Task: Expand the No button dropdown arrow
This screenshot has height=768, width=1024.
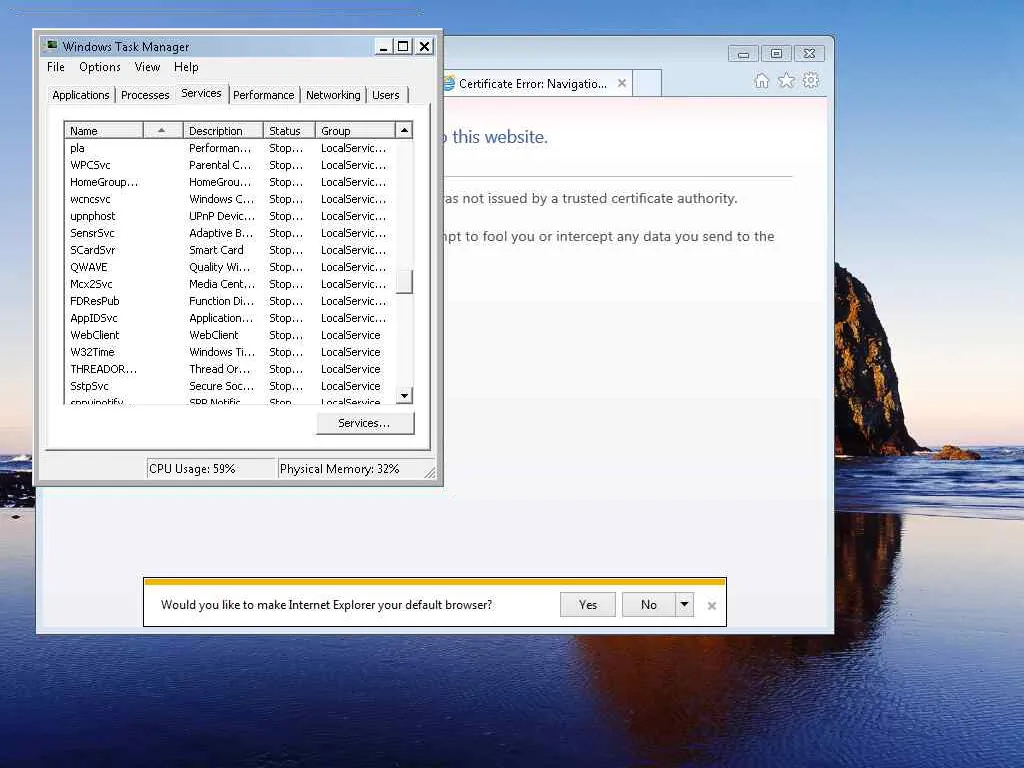Action: pos(684,604)
